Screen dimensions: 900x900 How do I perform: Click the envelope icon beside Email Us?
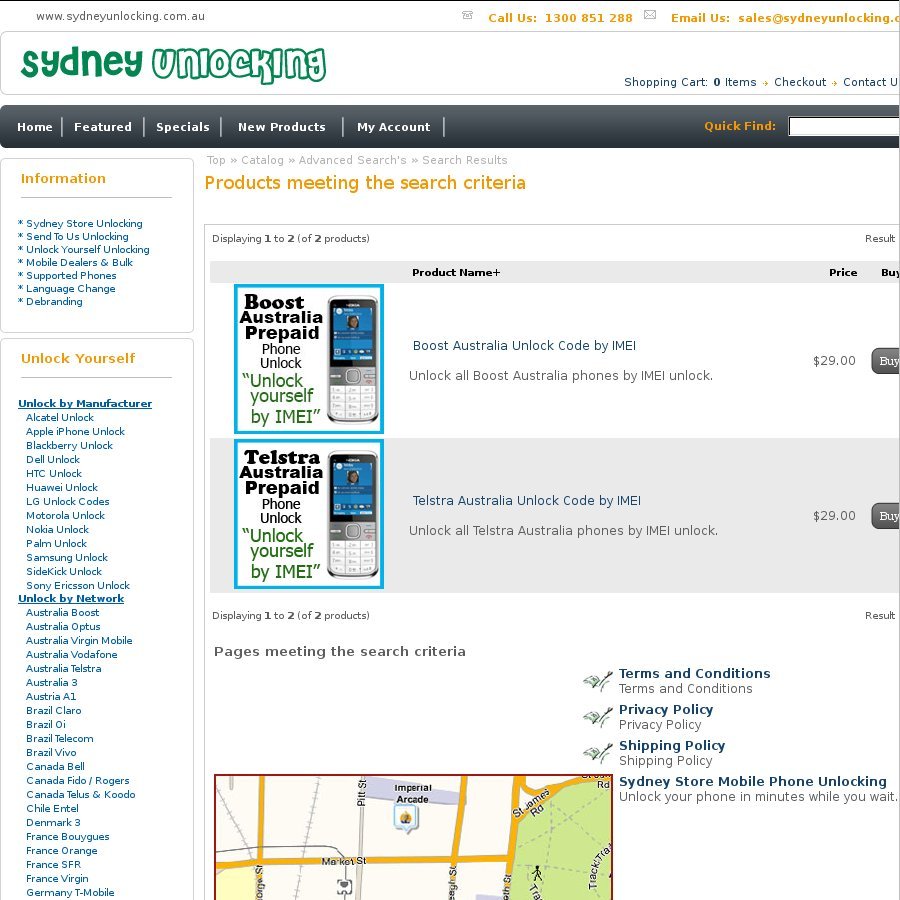pyautogui.click(x=650, y=15)
